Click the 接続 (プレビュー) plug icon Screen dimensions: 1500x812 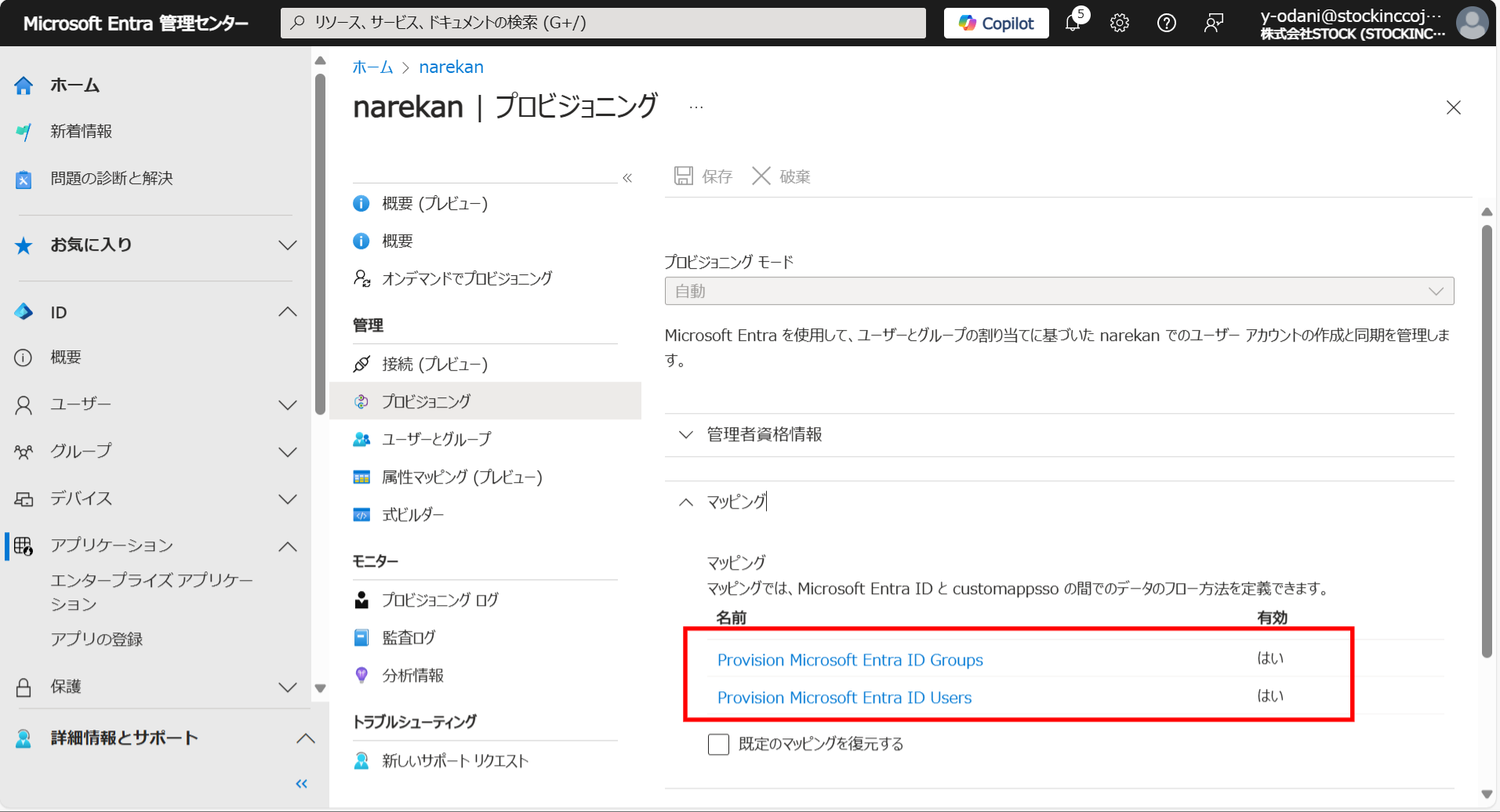click(x=361, y=364)
